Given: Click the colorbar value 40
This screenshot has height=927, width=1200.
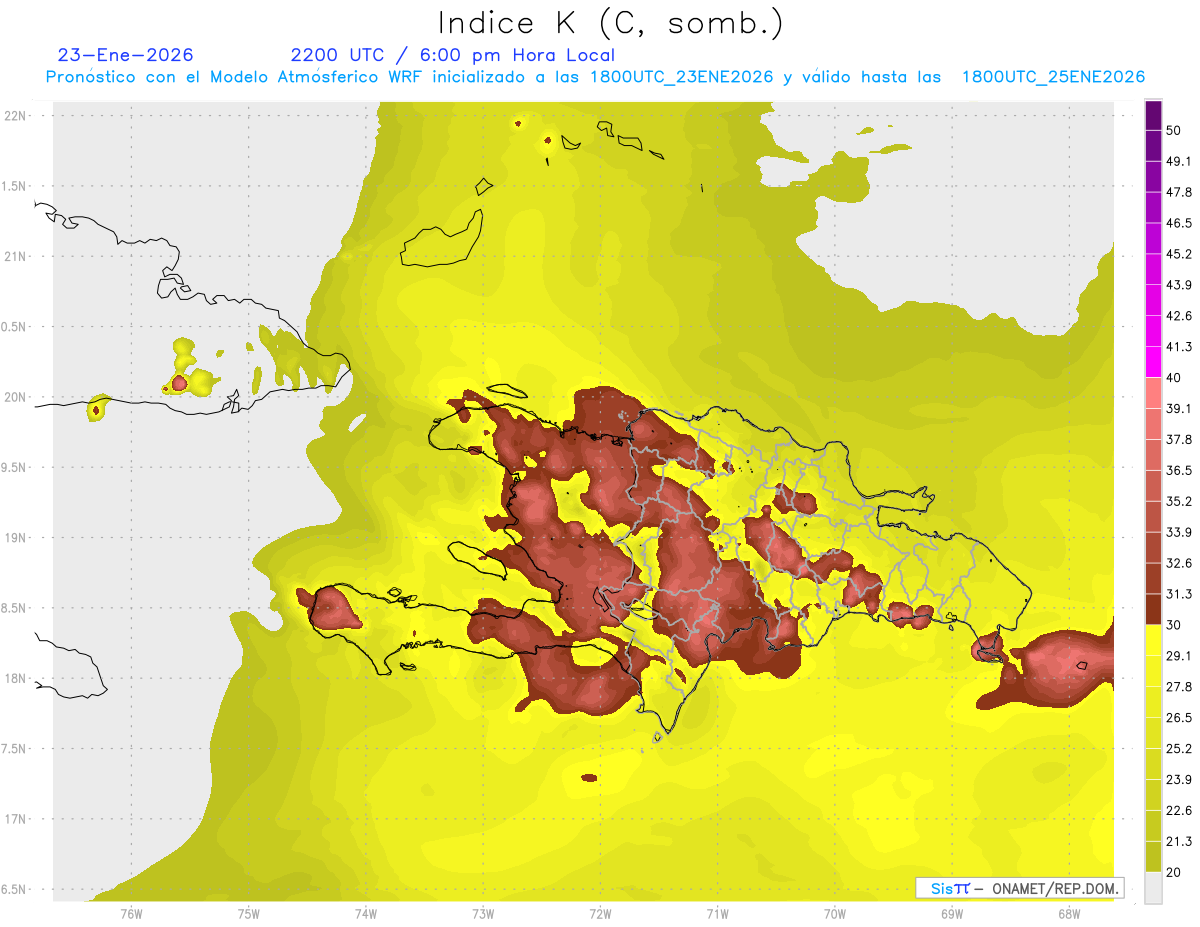Looking at the screenshot, I should (1174, 378).
